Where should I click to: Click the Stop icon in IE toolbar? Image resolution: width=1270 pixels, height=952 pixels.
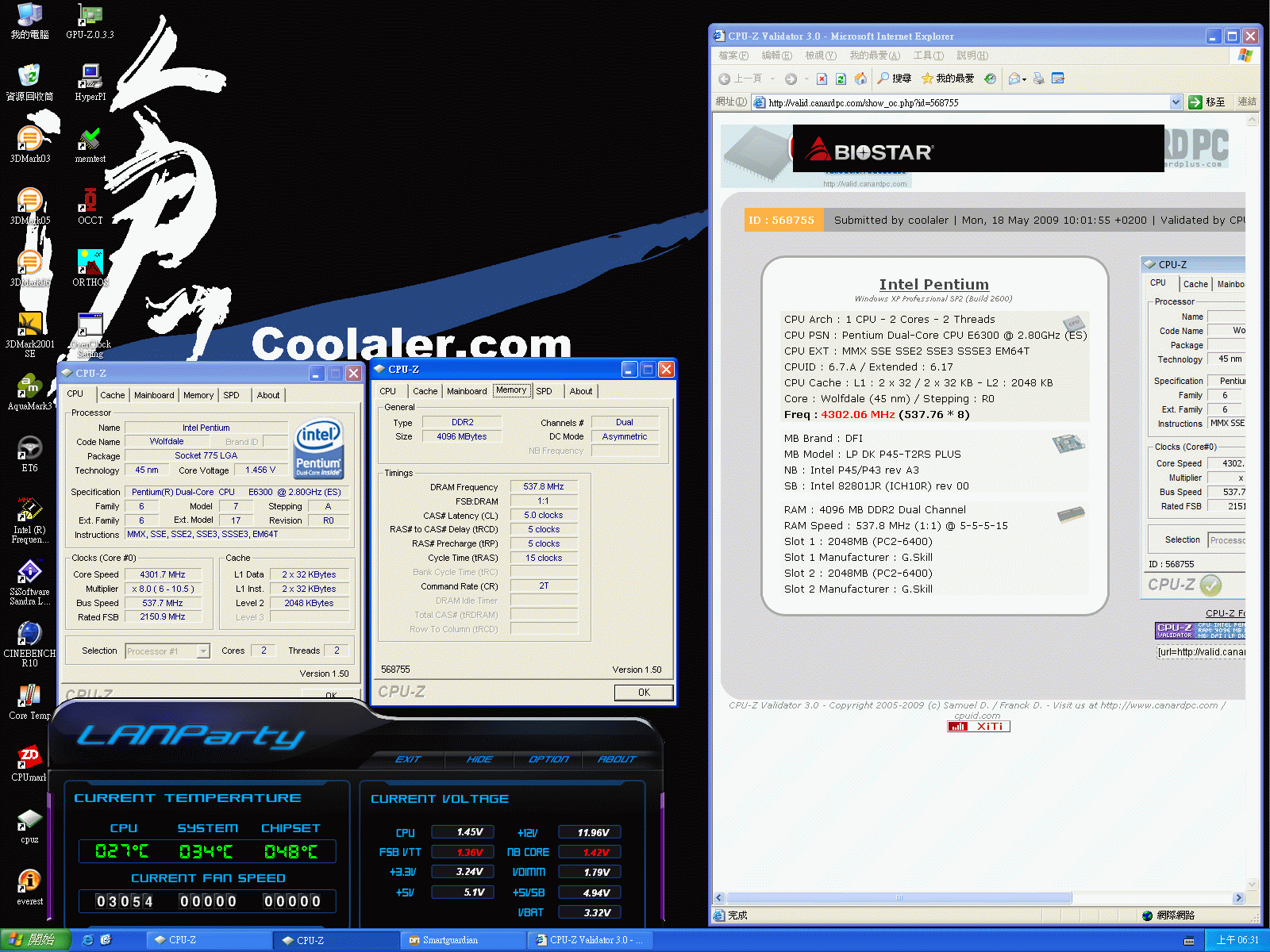(x=822, y=79)
